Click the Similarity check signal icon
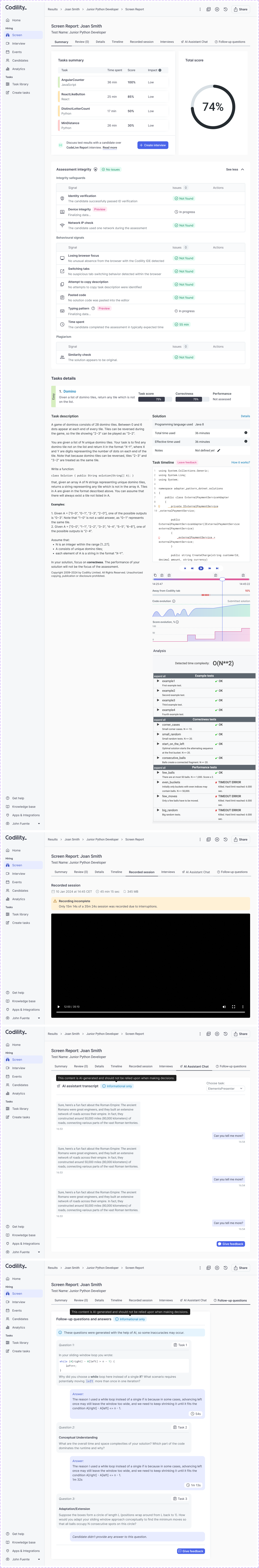 (x=62, y=357)
